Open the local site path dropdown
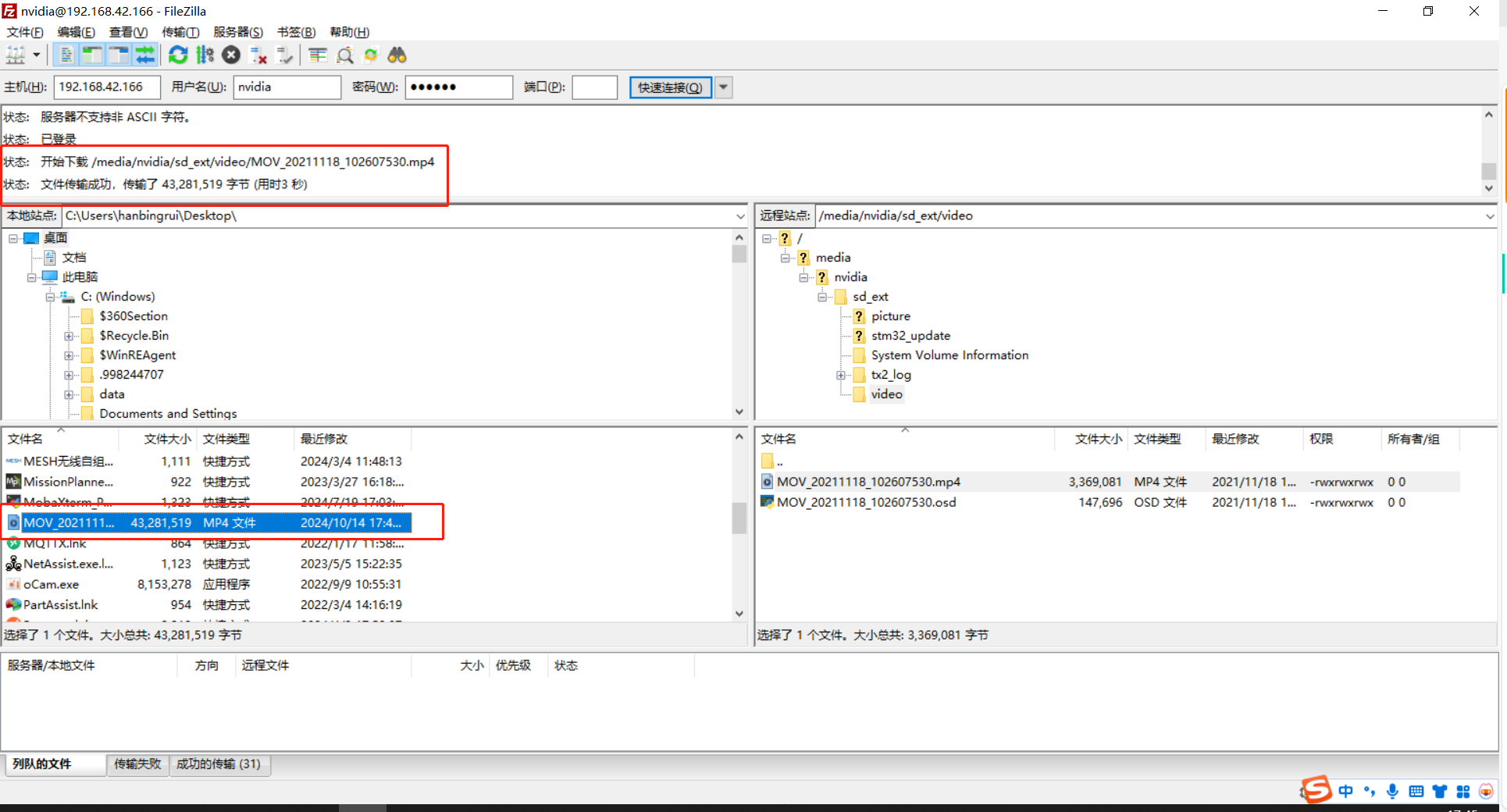Screen dimensions: 1507x812 740,216
